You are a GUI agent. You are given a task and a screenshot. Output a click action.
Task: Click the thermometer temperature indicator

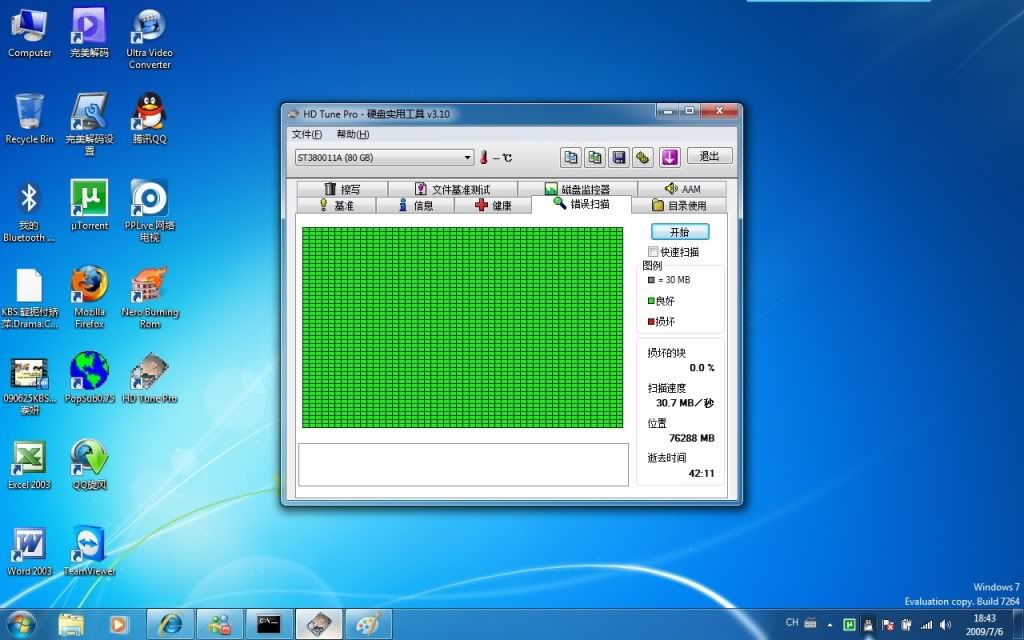pyautogui.click(x=484, y=157)
